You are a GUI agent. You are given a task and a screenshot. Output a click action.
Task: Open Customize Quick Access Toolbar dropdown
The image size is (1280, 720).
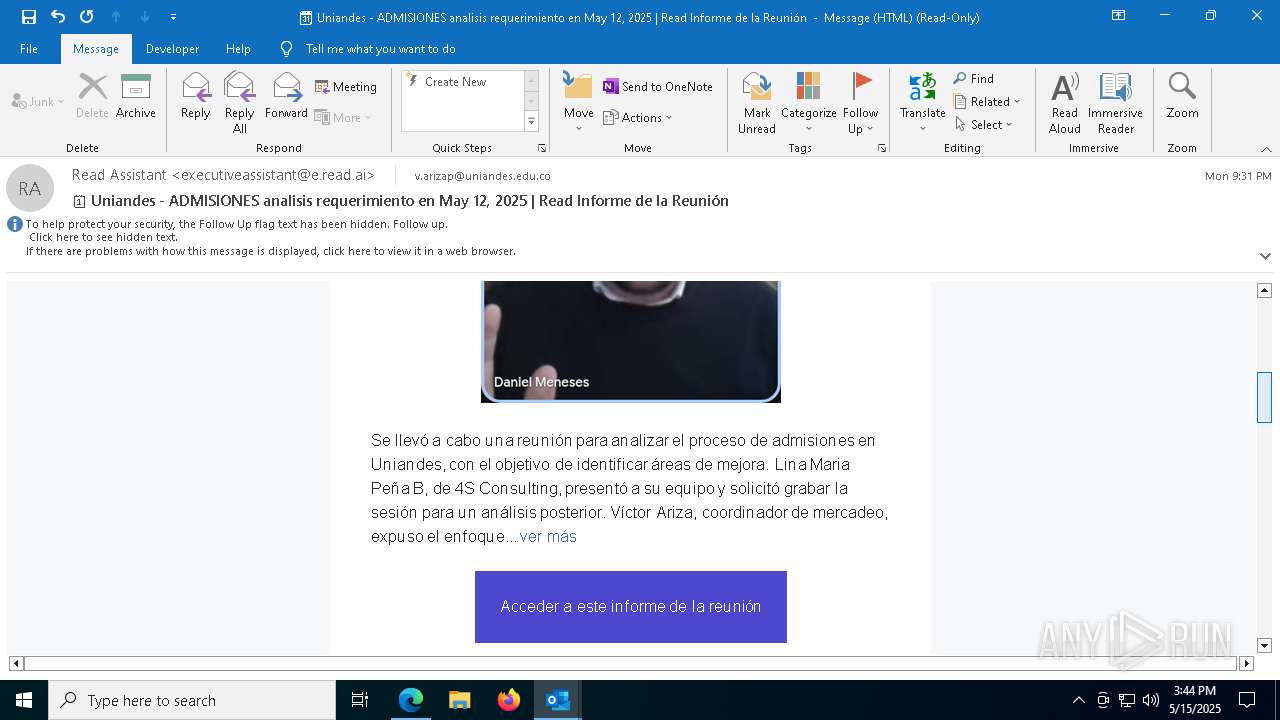(x=173, y=17)
